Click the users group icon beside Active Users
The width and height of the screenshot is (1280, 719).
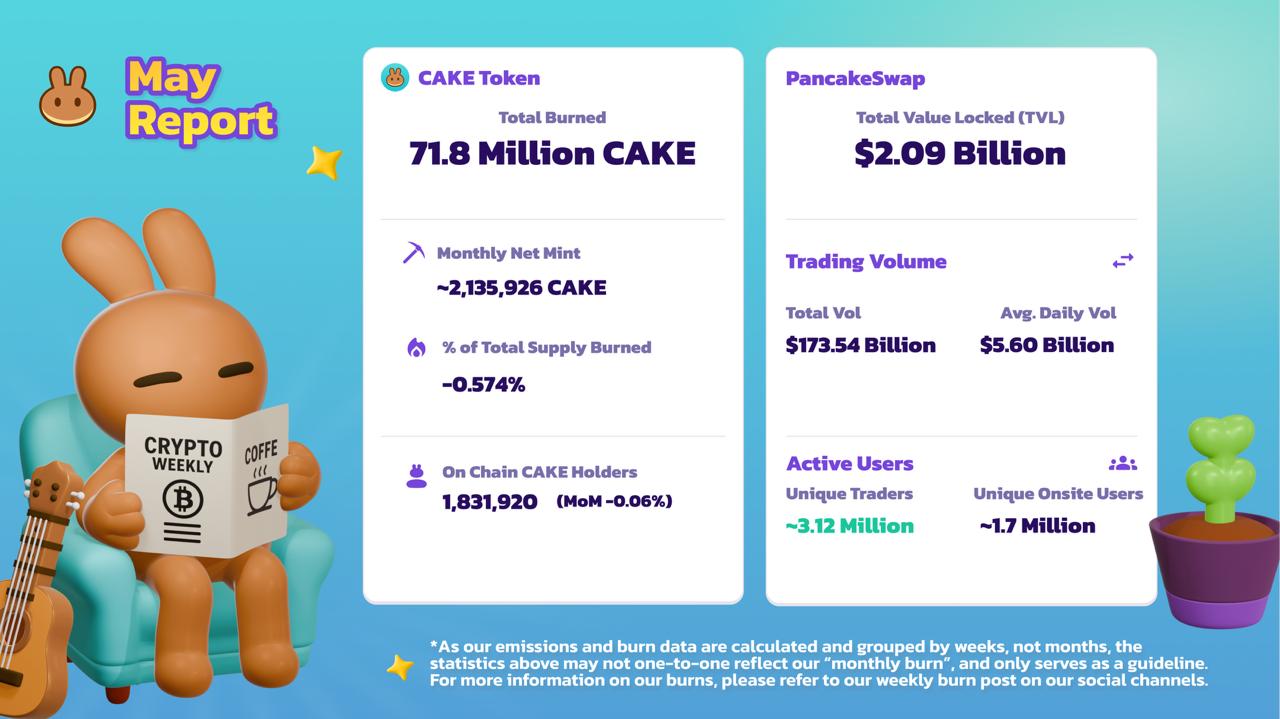pyautogui.click(x=1123, y=463)
